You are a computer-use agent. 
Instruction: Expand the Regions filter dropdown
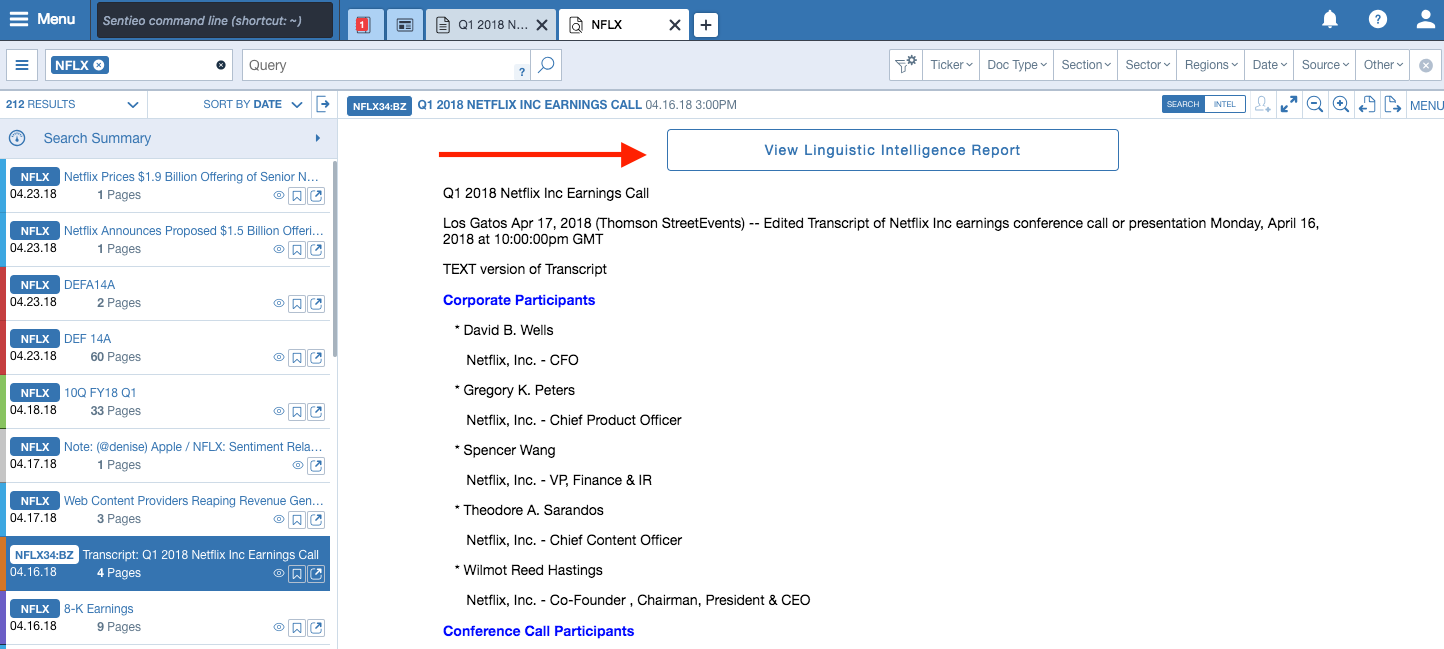(x=1211, y=65)
